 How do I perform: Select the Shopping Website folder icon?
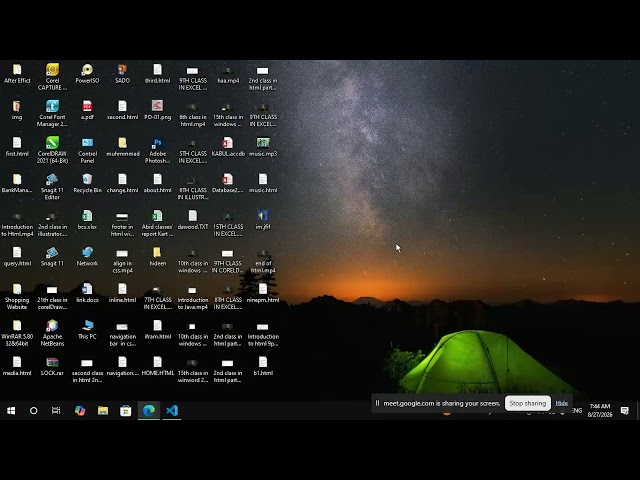17,296
